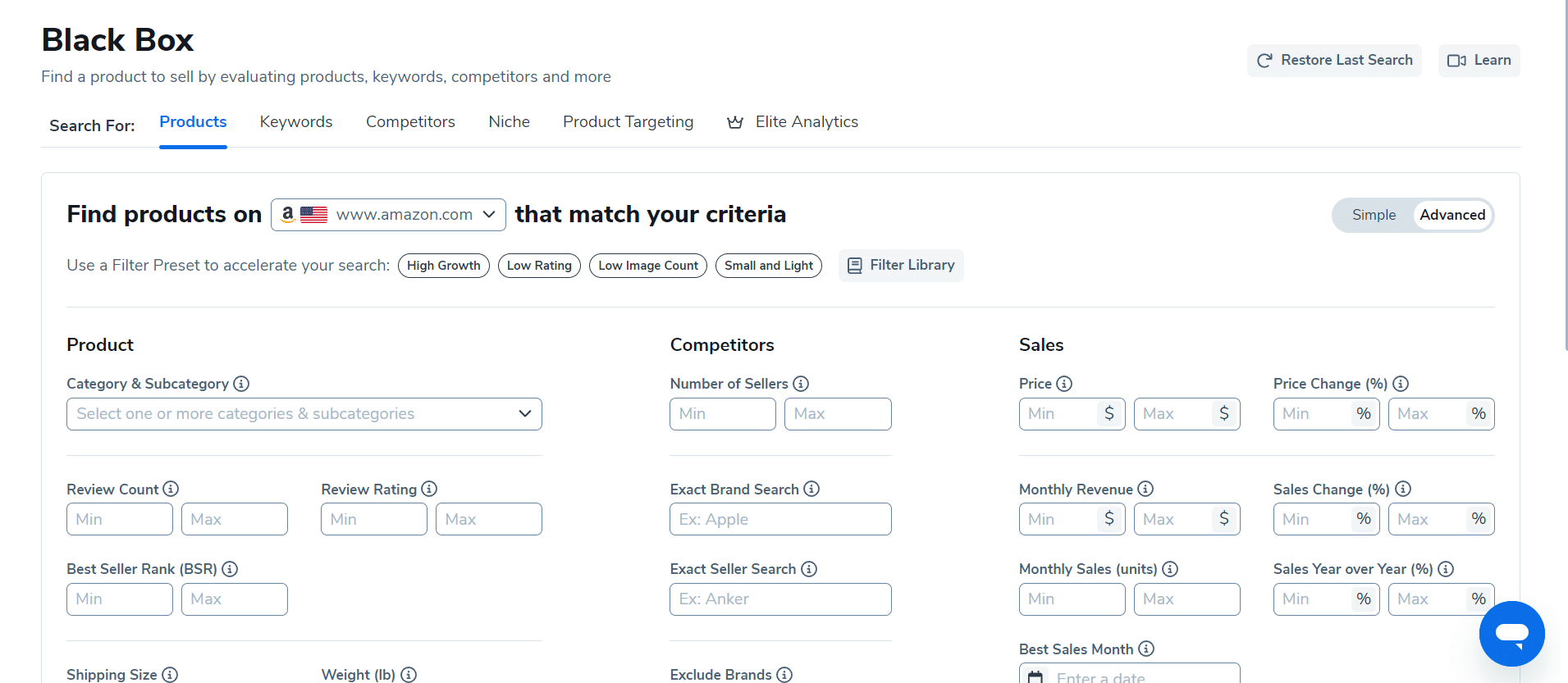Select the Advanced filter mode
This screenshot has height=683, width=1568.
(x=1452, y=215)
